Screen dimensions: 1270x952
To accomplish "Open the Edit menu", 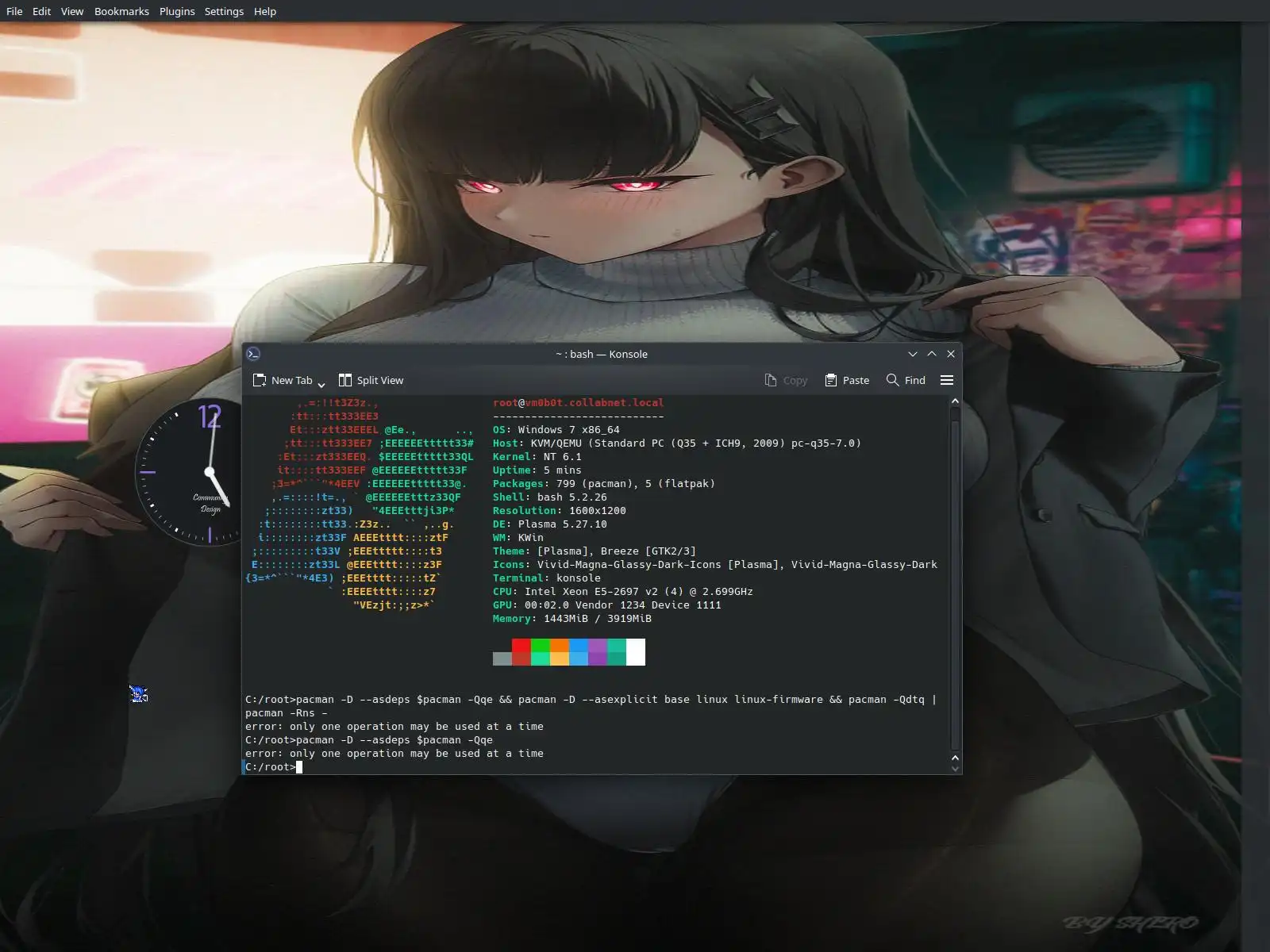I will tap(41, 11).
